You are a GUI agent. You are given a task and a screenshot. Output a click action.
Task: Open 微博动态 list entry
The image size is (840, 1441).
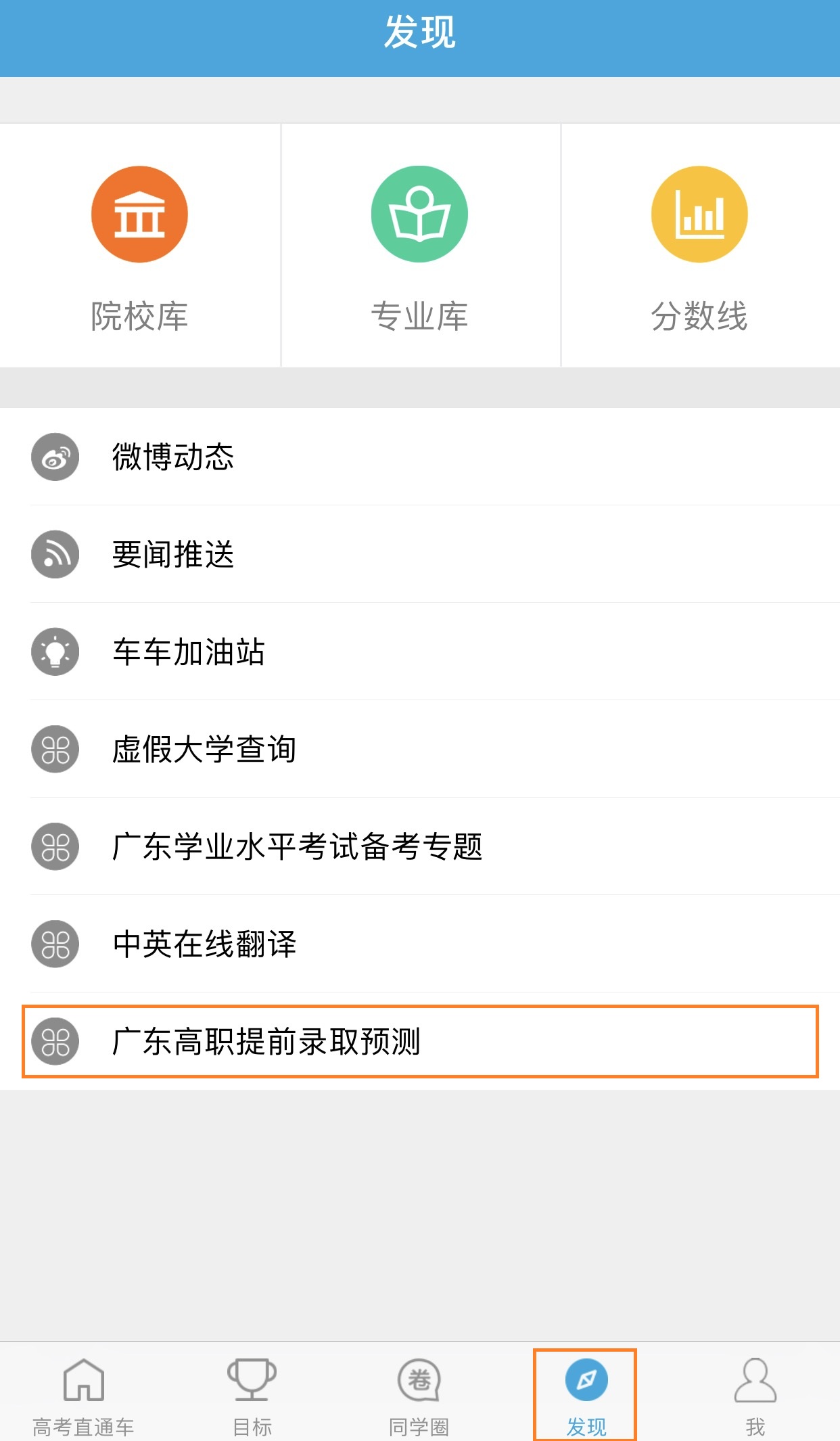click(173, 457)
